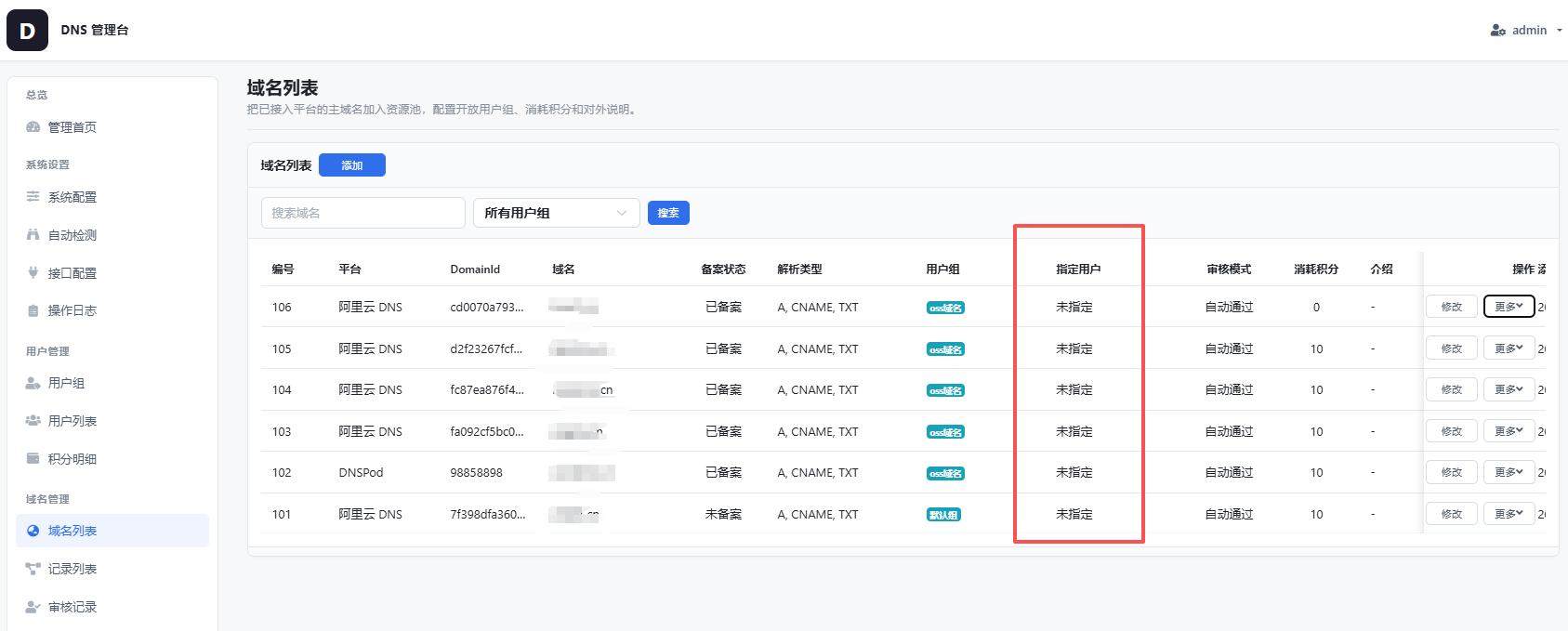
Task: Click the 记录列表 diagram icon
Action: [x=33, y=569]
